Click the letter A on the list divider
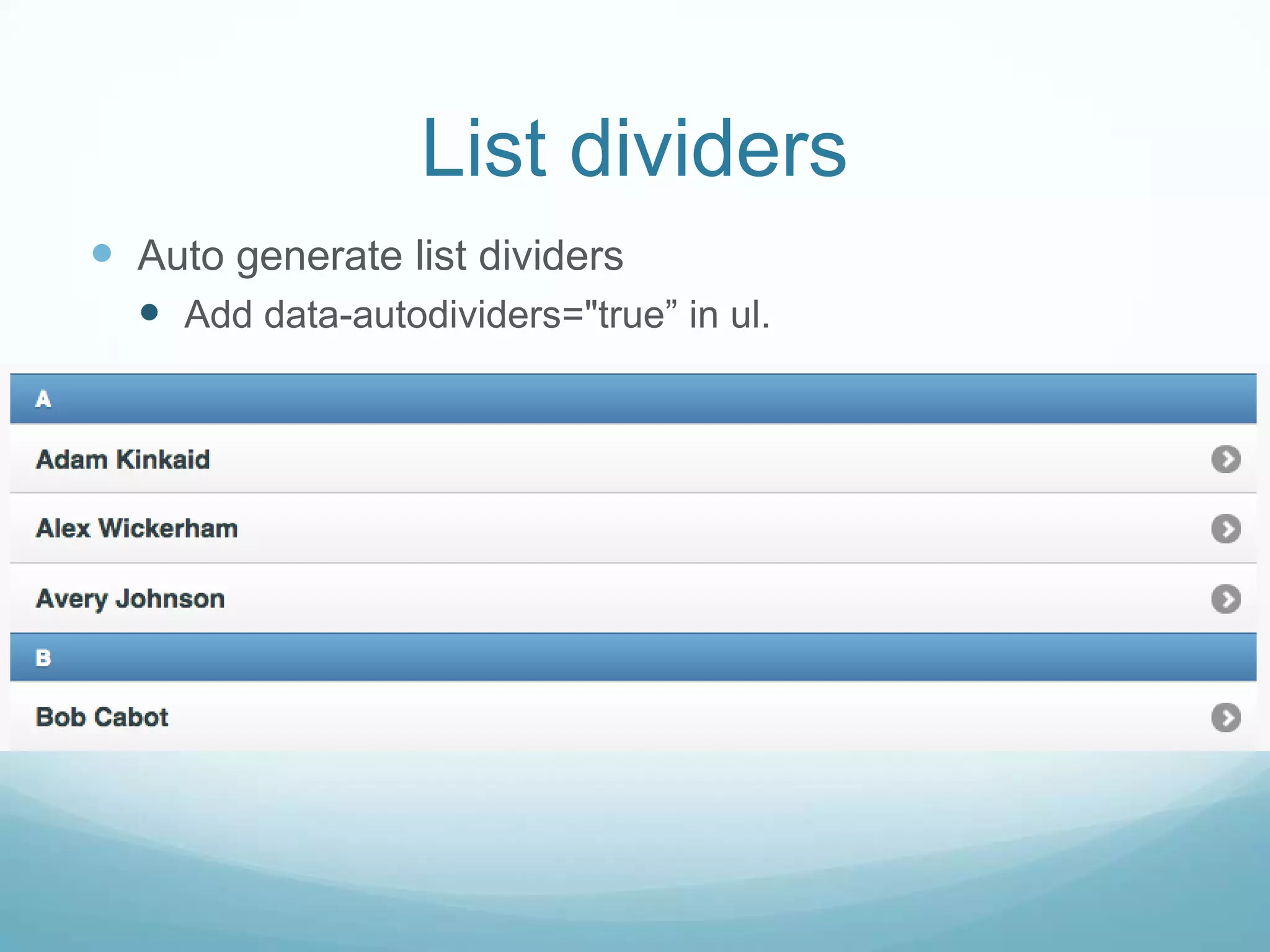The height and width of the screenshot is (952, 1270). pyautogui.click(x=43, y=399)
